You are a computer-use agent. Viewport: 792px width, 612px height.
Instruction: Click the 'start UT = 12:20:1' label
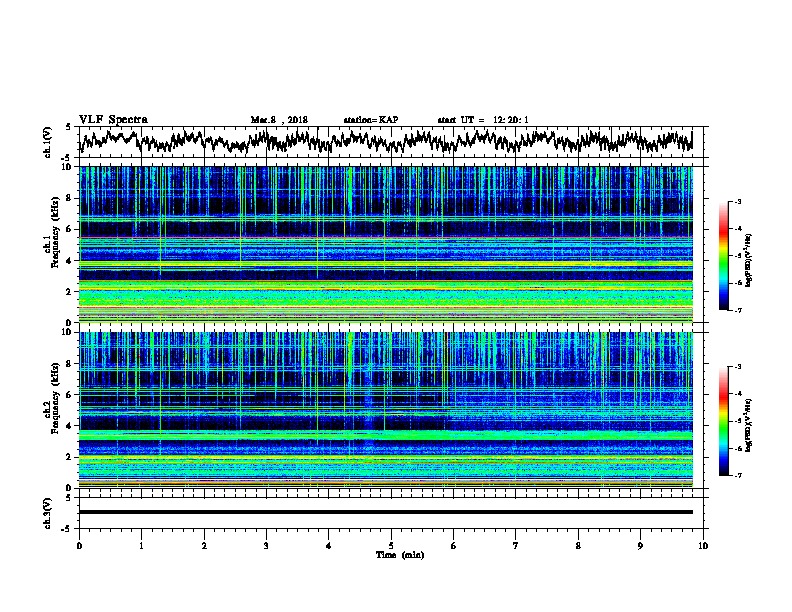click(x=483, y=120)
